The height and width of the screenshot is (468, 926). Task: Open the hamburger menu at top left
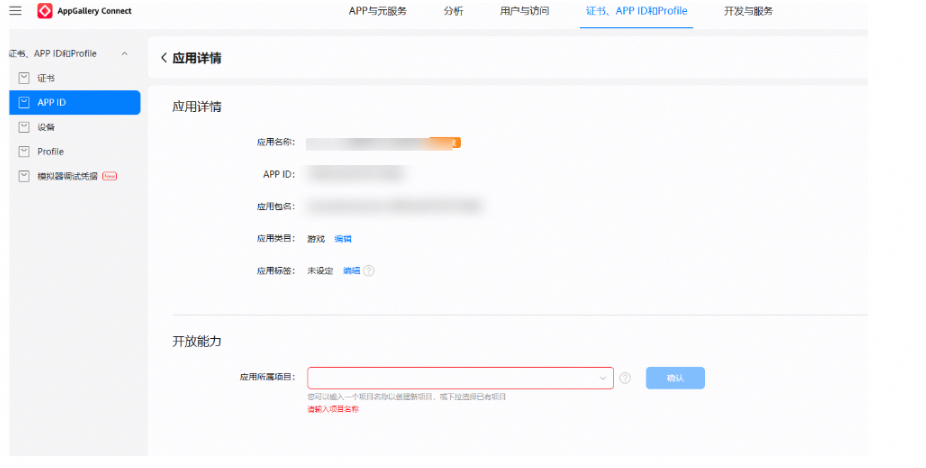(15, 11)
